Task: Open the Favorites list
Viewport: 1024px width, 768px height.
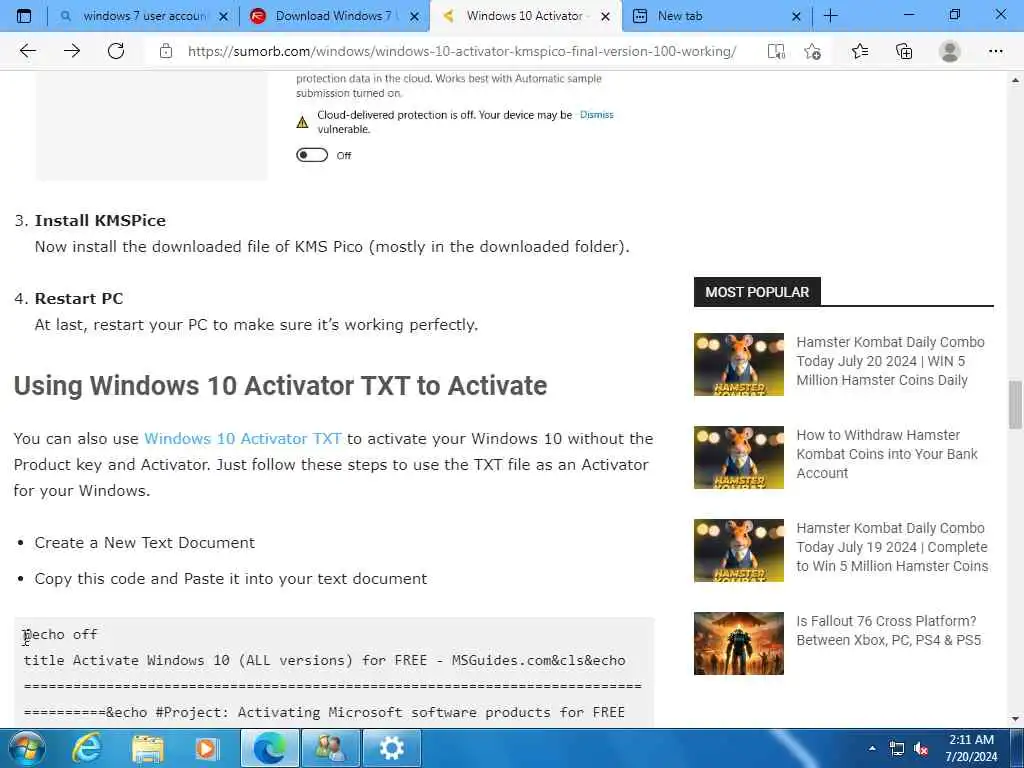Action: (x=859, y=51)
